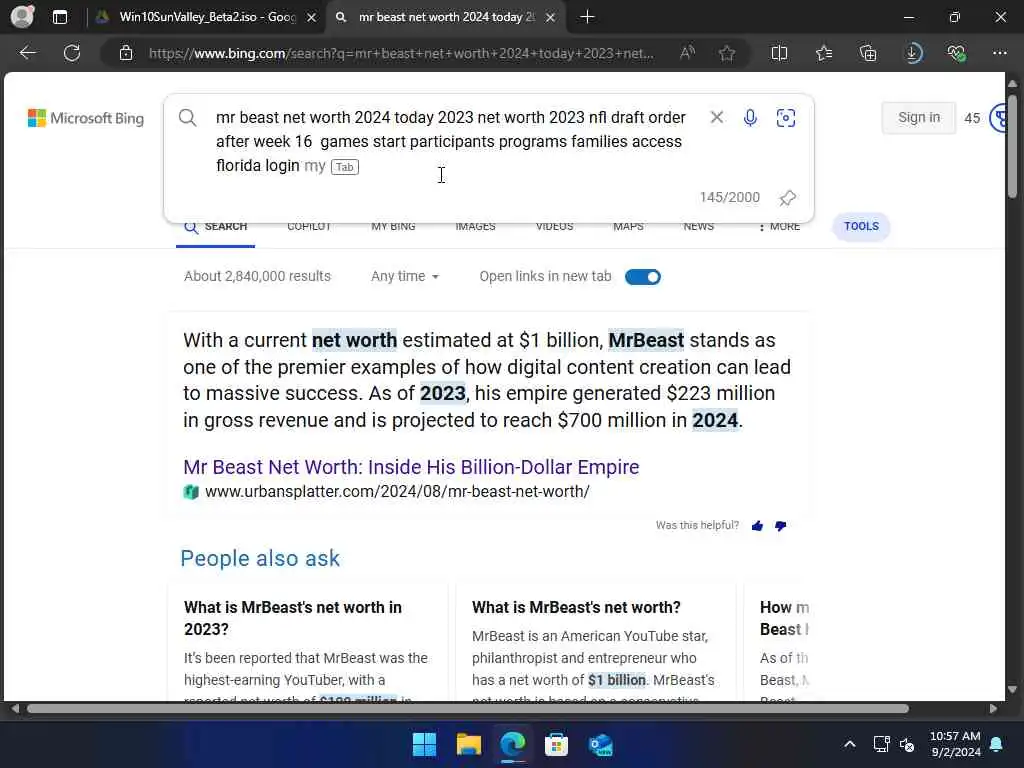Sign in to Bing
1024x768 pixels.
tap(918, 118)
